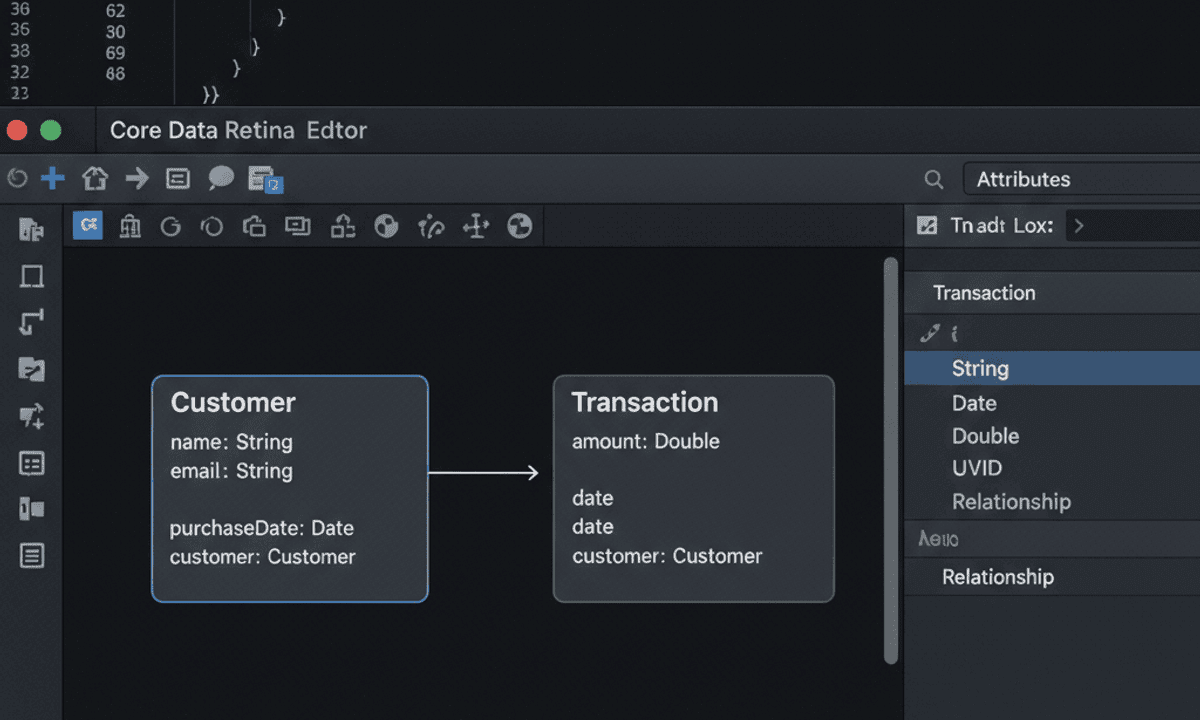Select the Customer entity box
This screenshot has height=720, width=1200.
tap(289, 489)
